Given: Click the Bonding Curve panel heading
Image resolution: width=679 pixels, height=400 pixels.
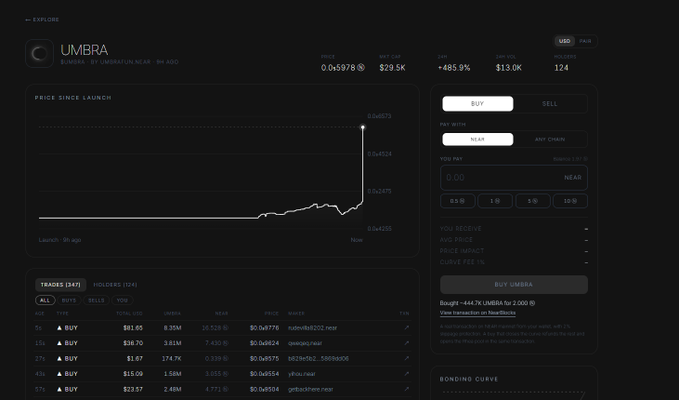Looking at the screenshot, I should pos(469,379).
